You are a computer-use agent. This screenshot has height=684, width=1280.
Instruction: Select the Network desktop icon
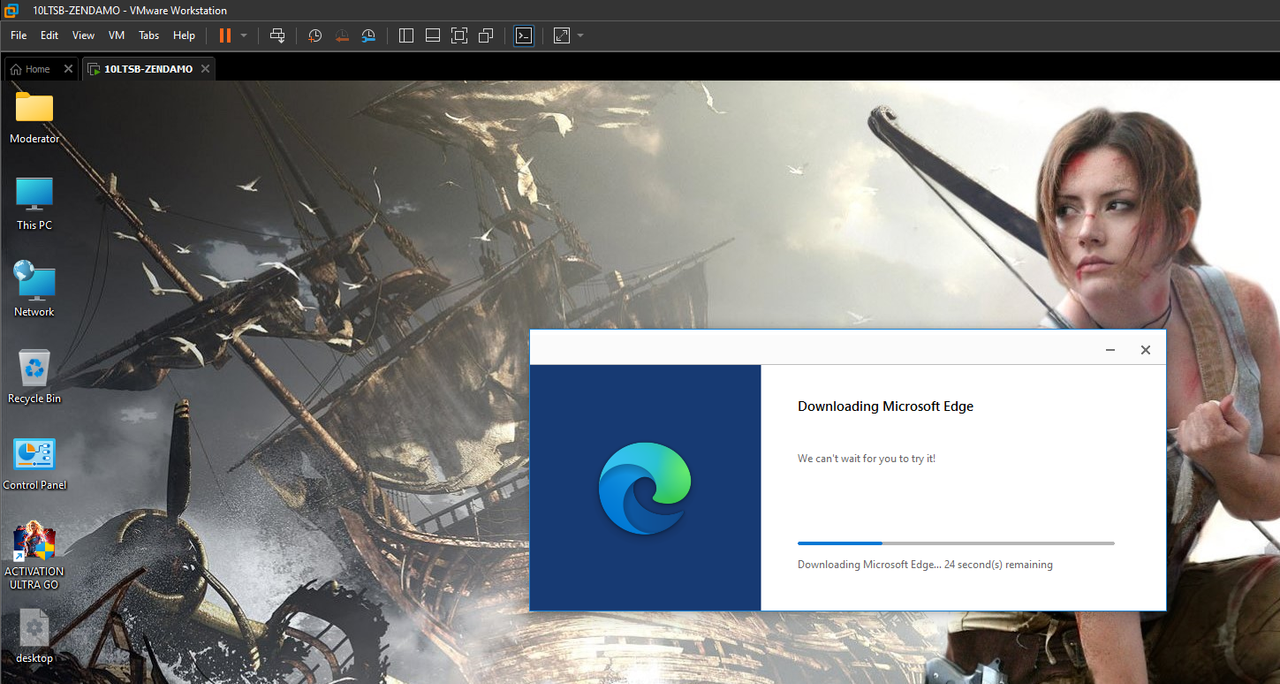pos(34,290)
